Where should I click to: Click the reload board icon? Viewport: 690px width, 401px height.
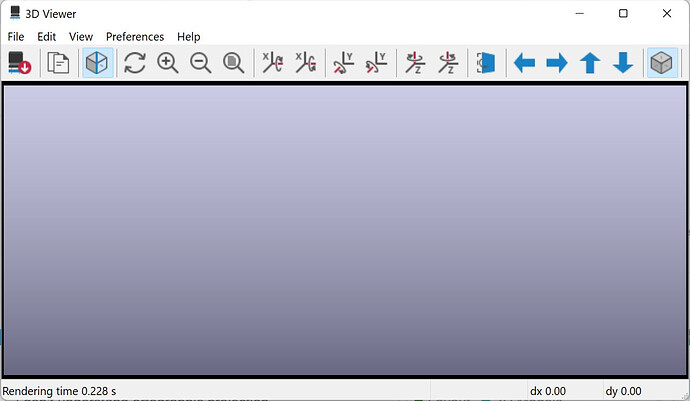(19, 63)
